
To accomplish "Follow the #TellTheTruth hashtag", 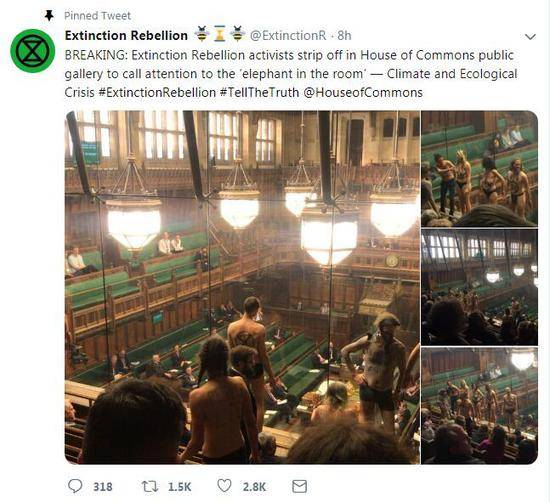I will [x=259, y=93].
